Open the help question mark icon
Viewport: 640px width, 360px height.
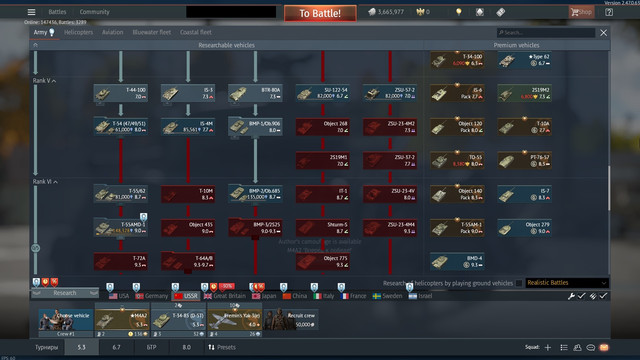click(609, 12)
